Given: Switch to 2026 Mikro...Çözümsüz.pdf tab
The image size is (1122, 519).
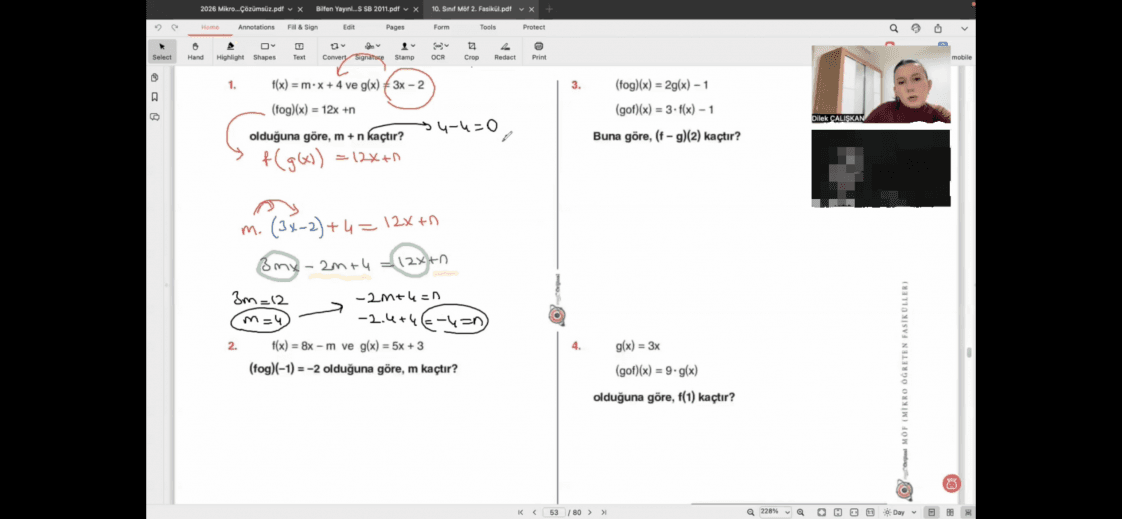Looking at the screenshot, I should click(x=242, y=9).
